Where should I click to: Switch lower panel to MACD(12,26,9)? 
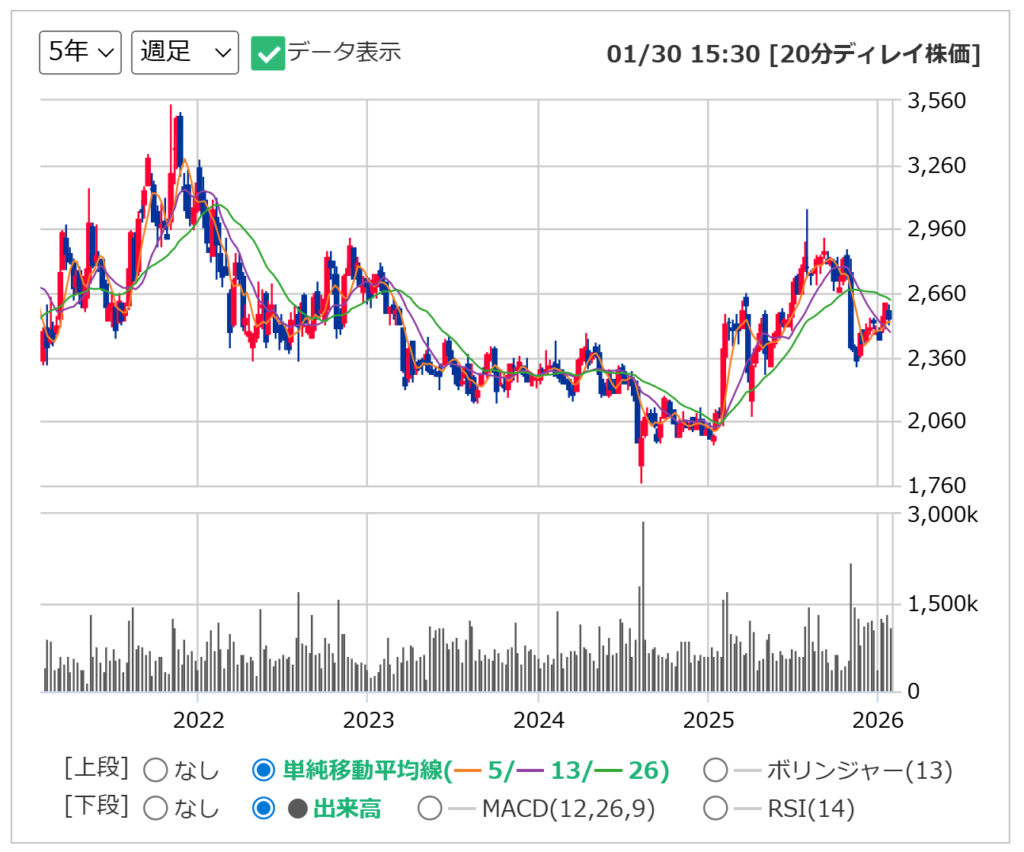point(430,808)
